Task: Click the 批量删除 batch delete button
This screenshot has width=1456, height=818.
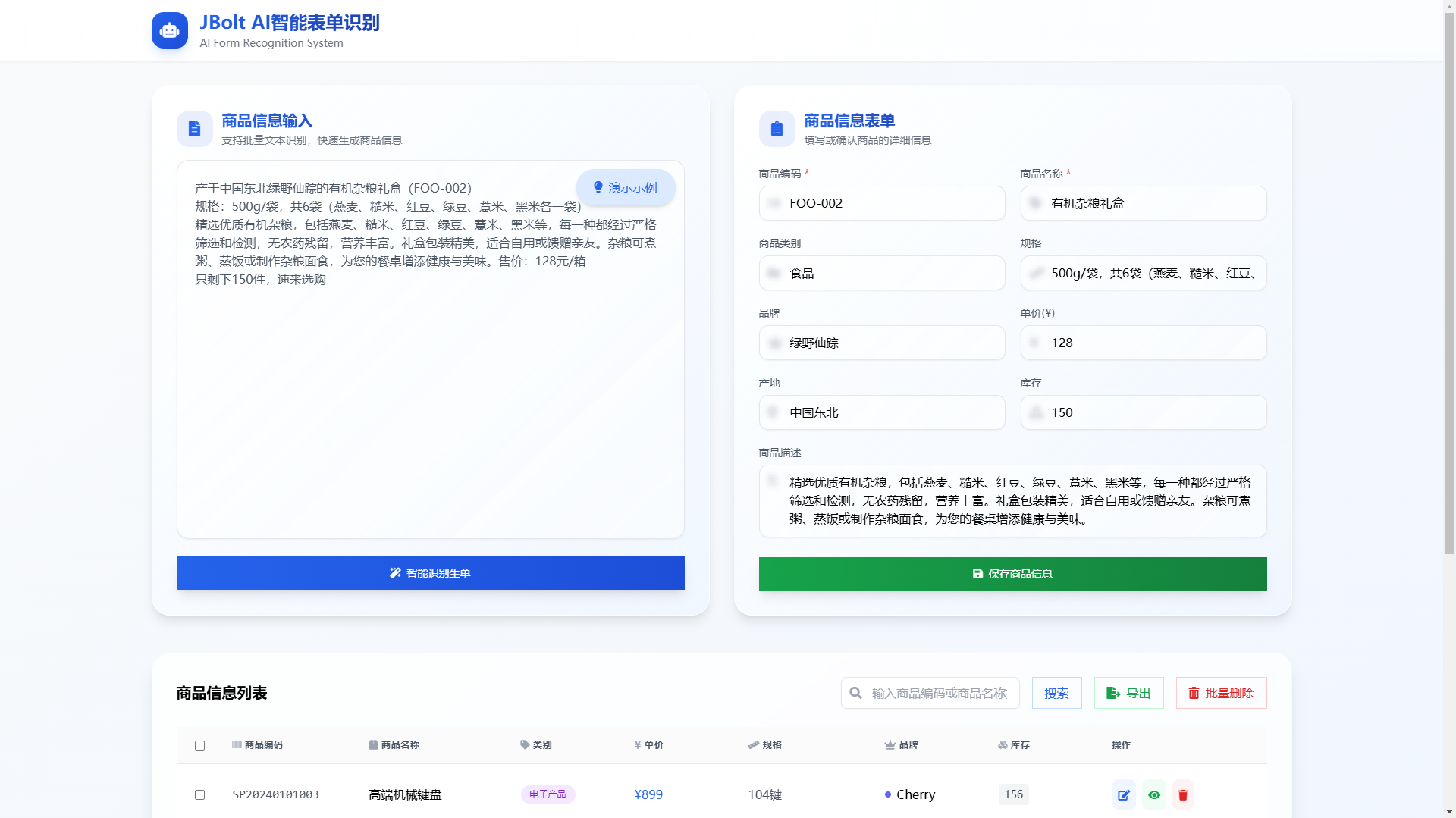Action: click(x=1221, y=693)
